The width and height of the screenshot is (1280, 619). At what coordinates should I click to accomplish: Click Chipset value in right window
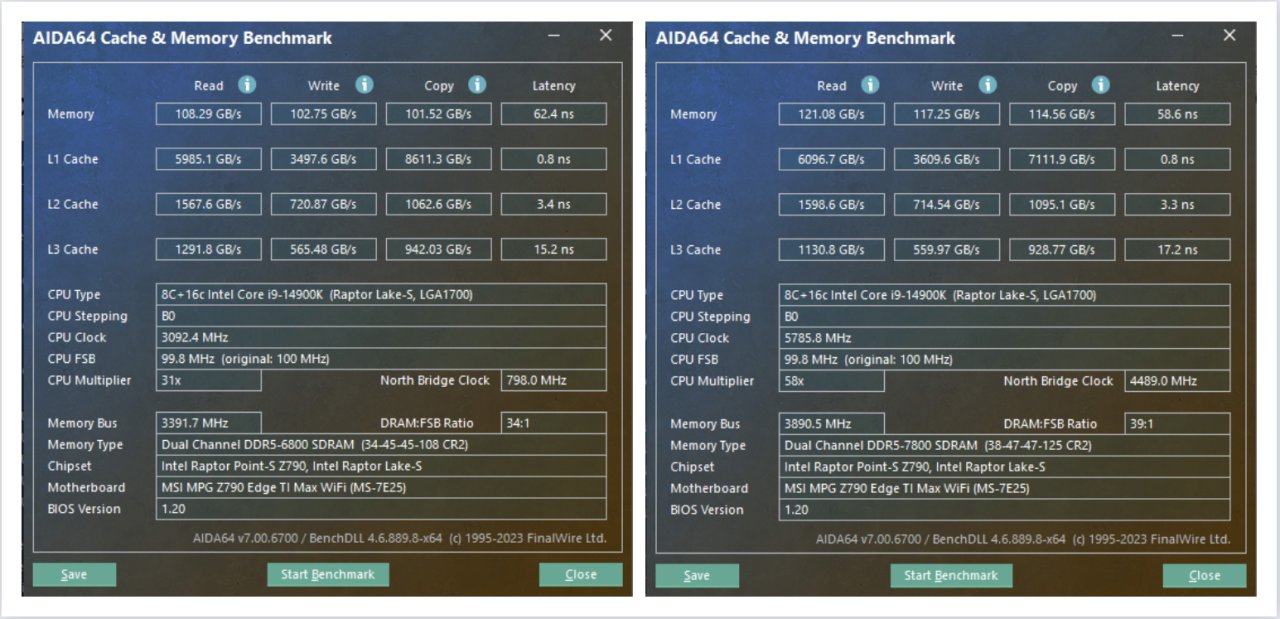(1004, 467)
